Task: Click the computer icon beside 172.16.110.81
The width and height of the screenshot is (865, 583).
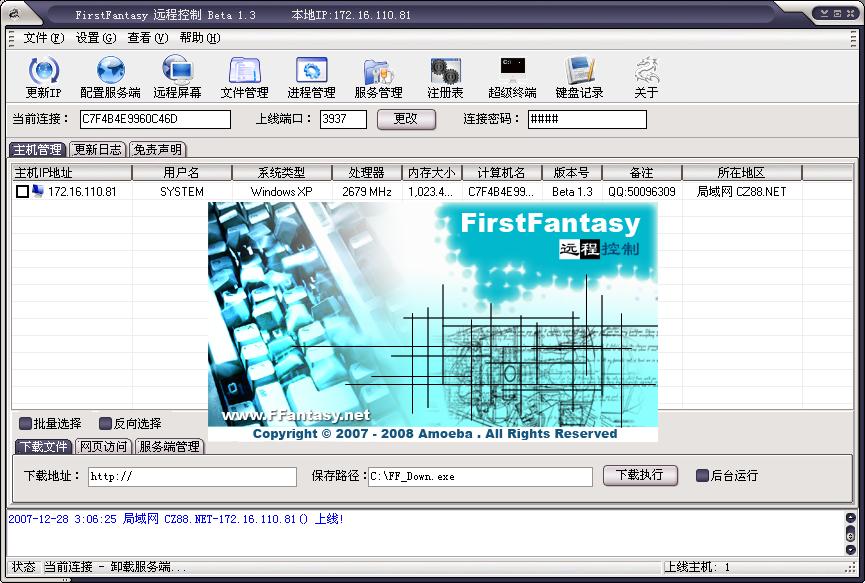Action: 40,191
